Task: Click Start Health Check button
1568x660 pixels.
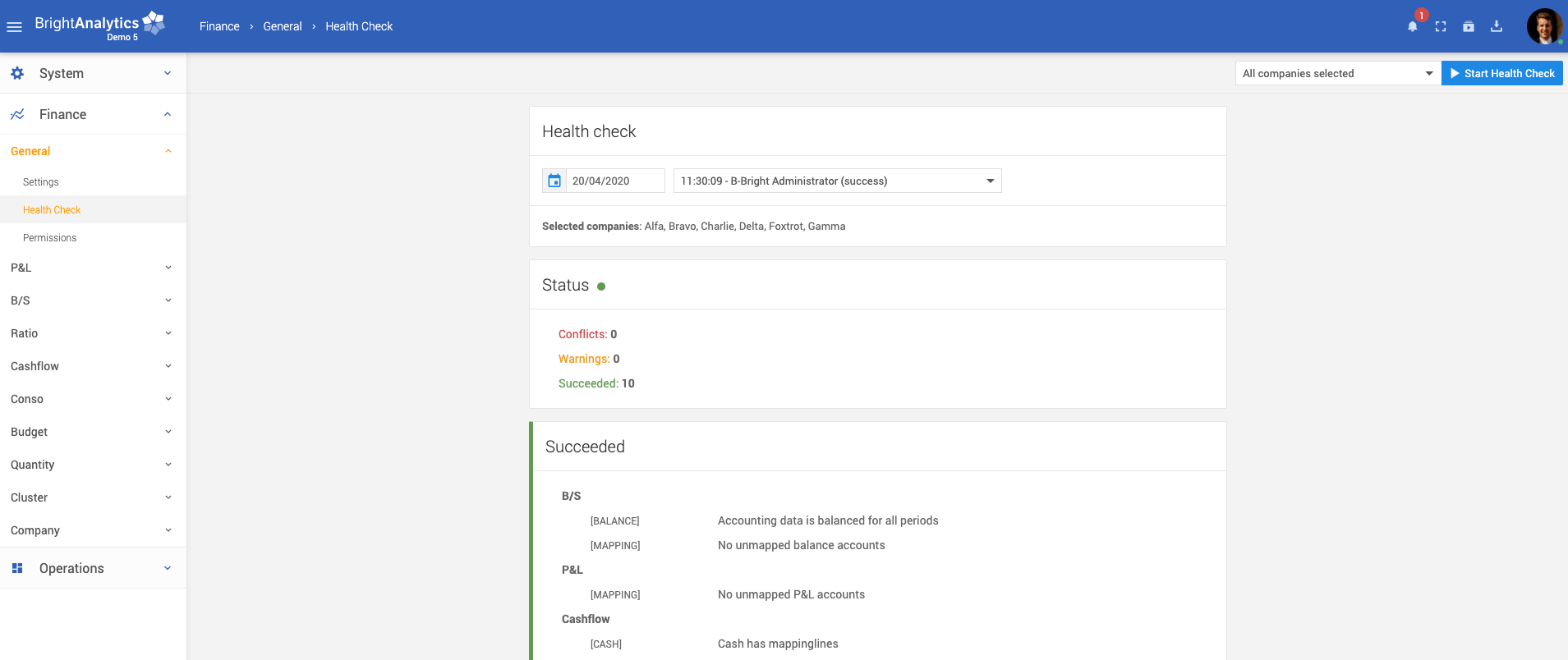Action: [1502, 73]
